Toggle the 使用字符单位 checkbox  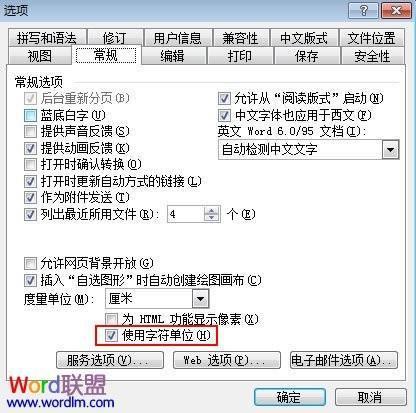tap(111, 336)
